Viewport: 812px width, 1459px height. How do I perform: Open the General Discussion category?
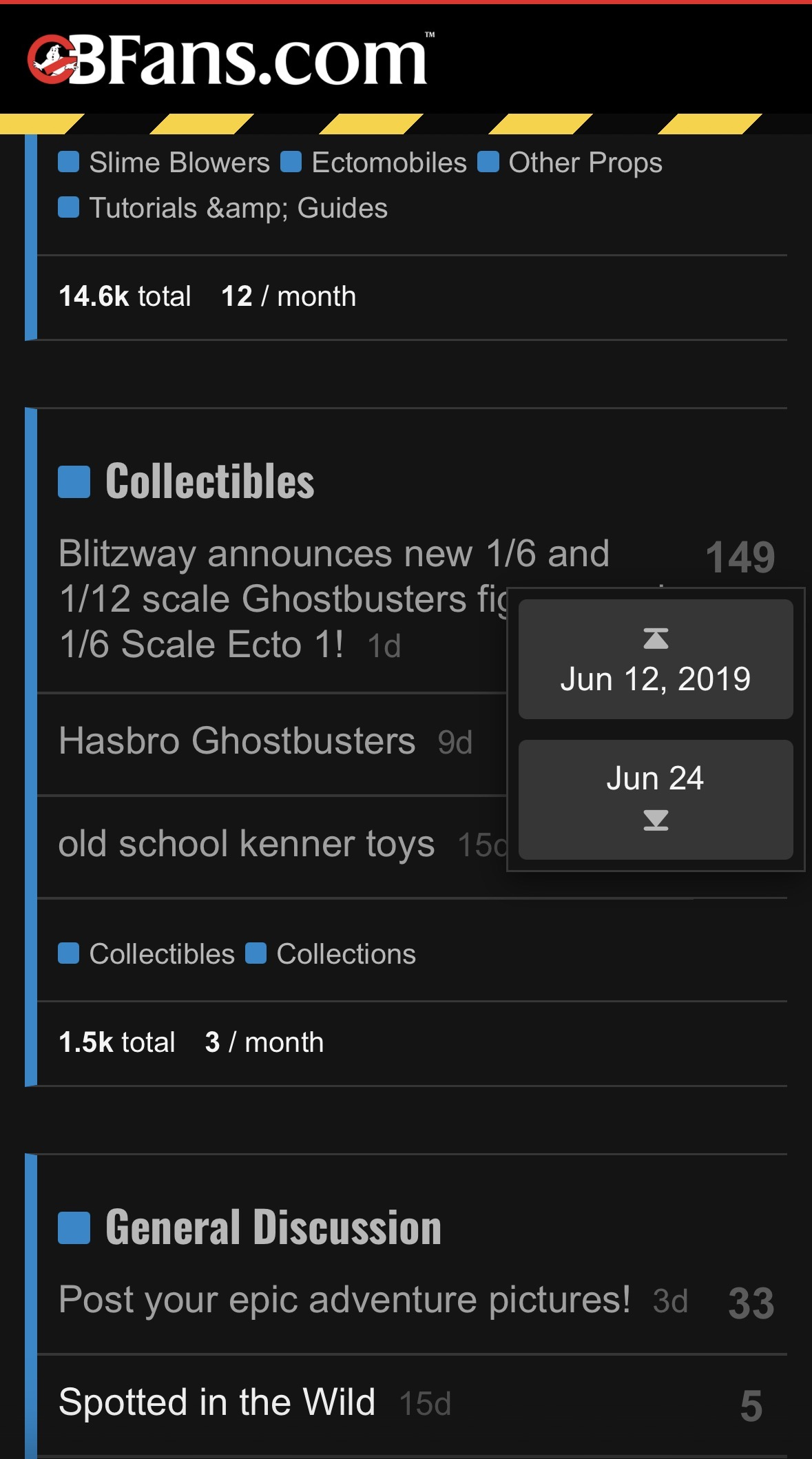pyautogui.click(x=273, y=1228)
